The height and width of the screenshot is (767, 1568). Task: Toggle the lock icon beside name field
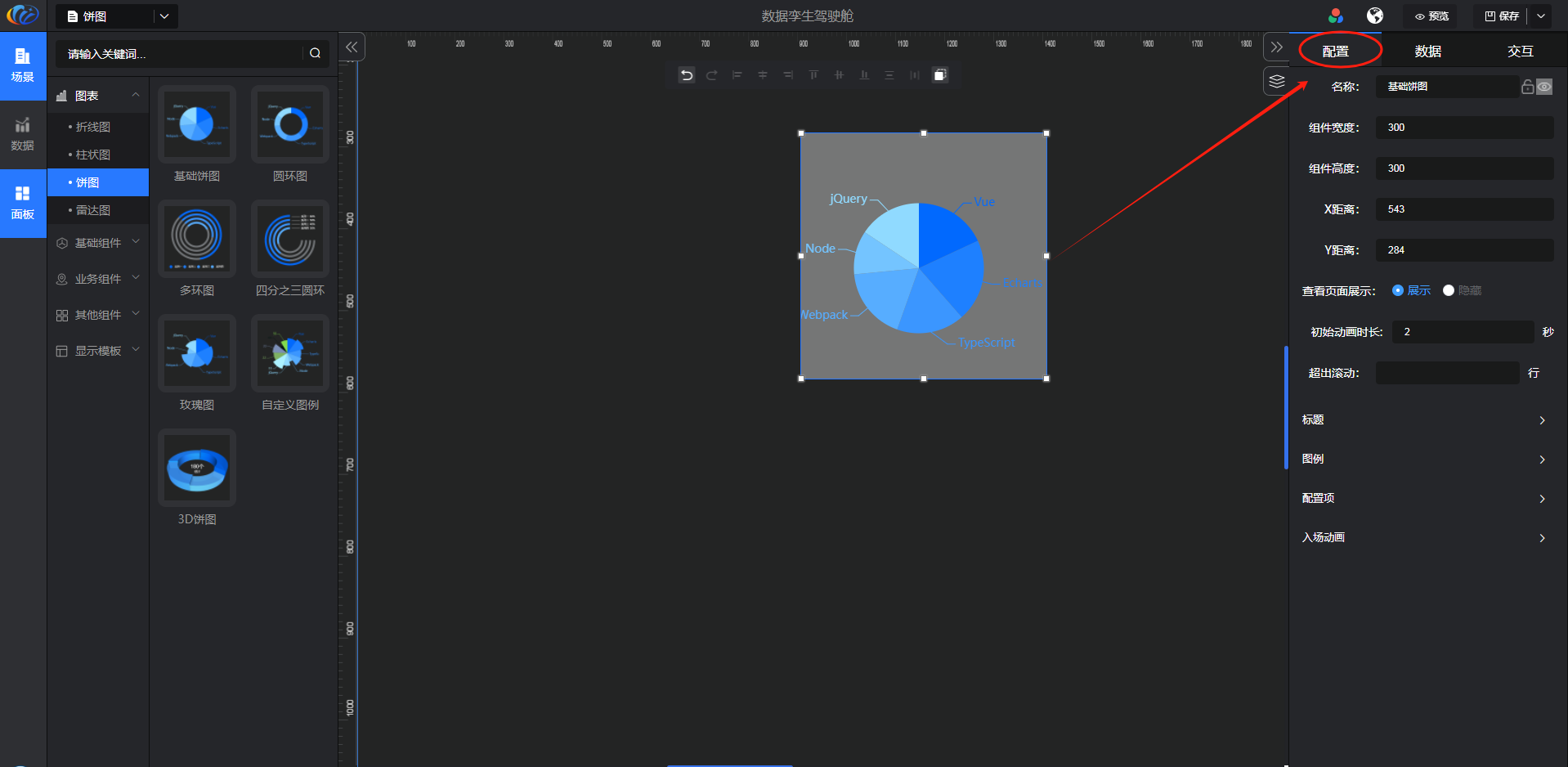(x=1527, y=87)
